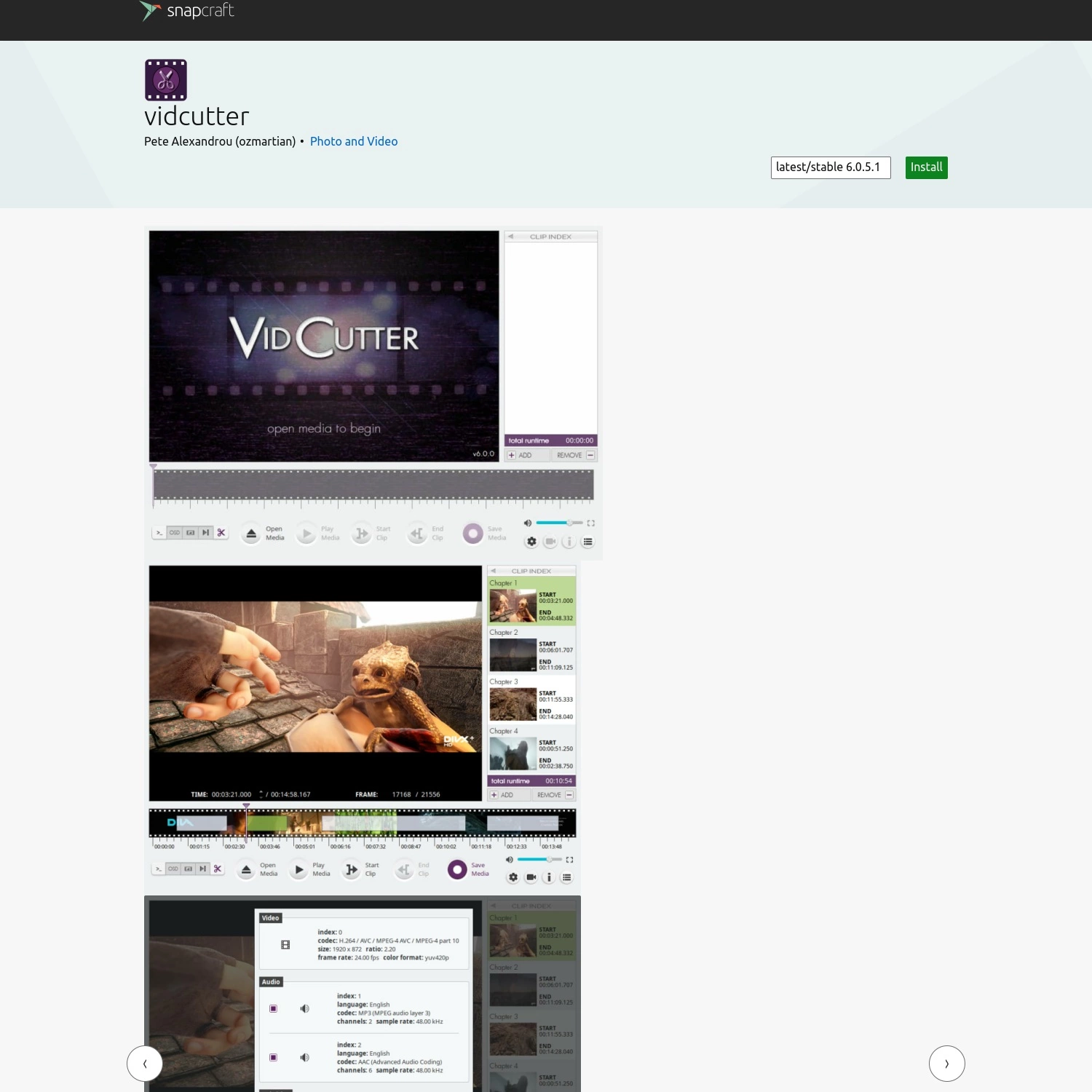Open the Photo and Video category
Image resolution: width=1092 pixels, height=1092 pixels.
pyautogui.click(x=354, y=141)
